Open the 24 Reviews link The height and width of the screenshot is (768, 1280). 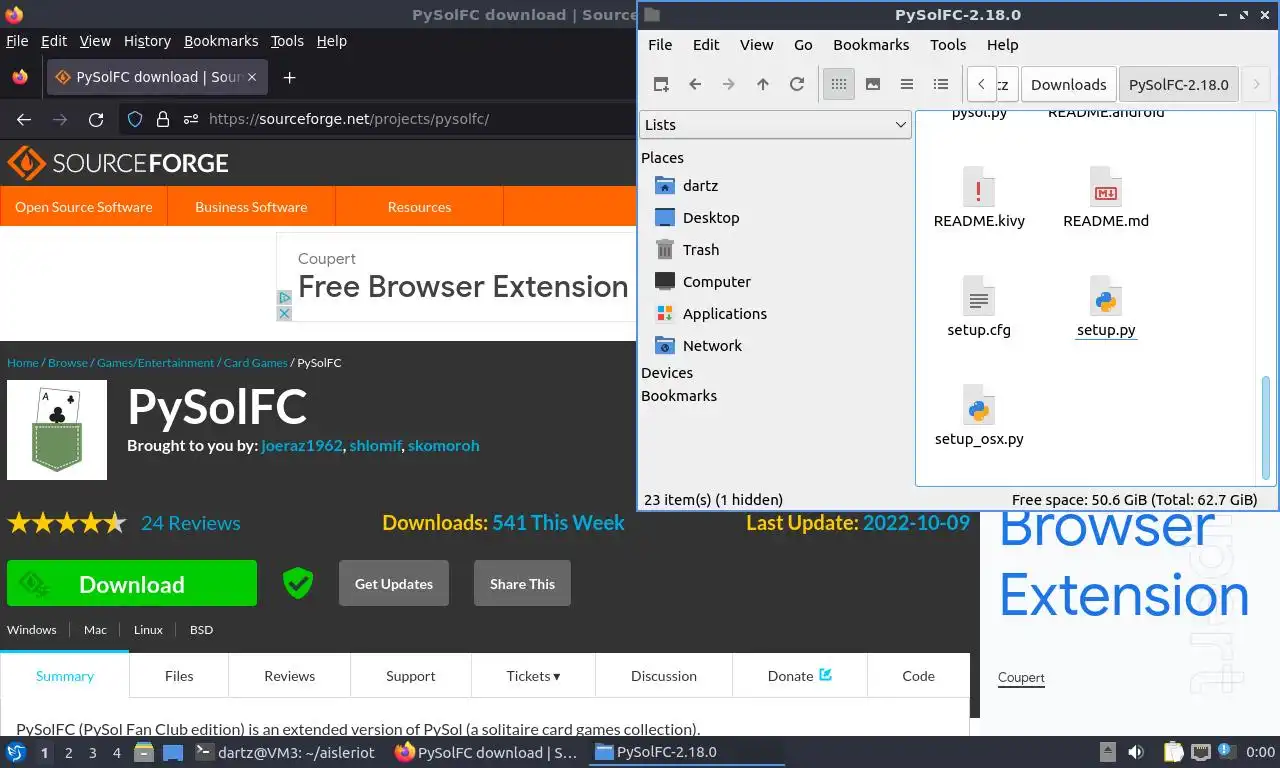coord(190,523)
